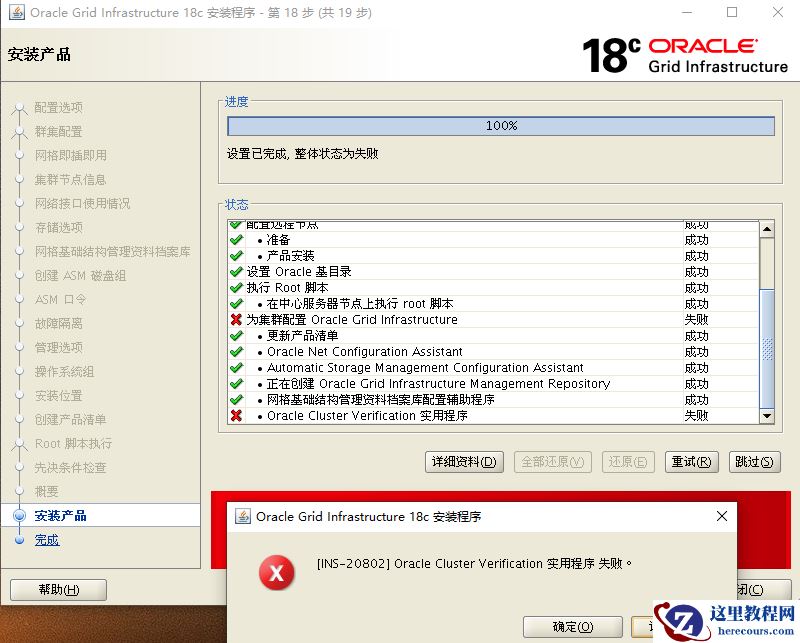Screen dimensions: 800x643
Task: Click the green check beside 执行 Root 脚本
Action: pos(236,287)
